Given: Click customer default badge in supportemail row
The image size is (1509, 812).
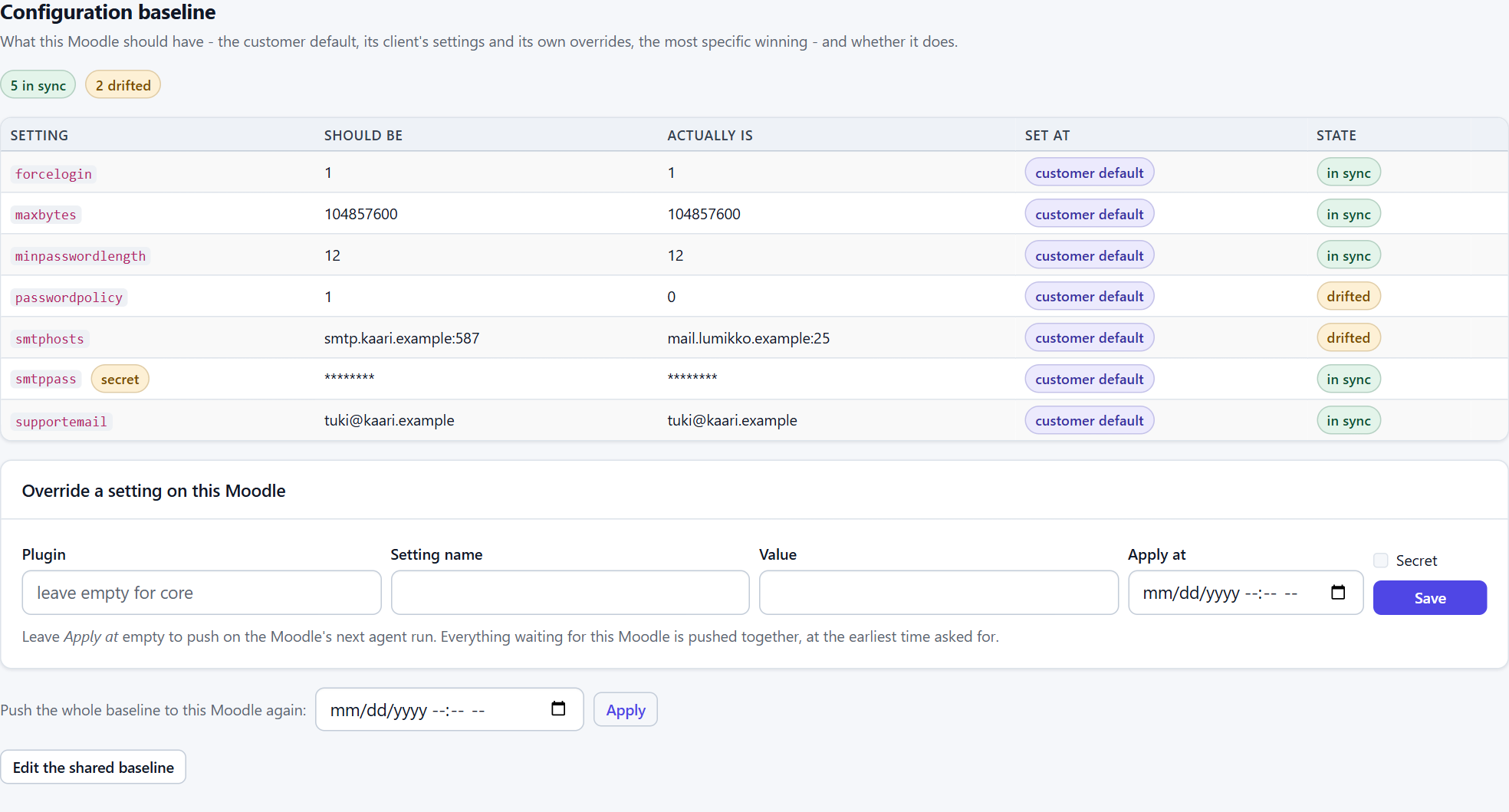Looking at the screenshot, I should 1090,421.
